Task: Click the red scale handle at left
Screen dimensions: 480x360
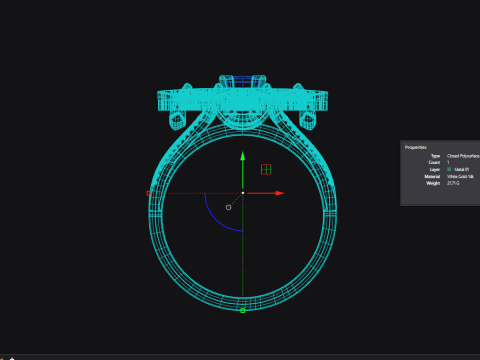Action: point(149,193)
